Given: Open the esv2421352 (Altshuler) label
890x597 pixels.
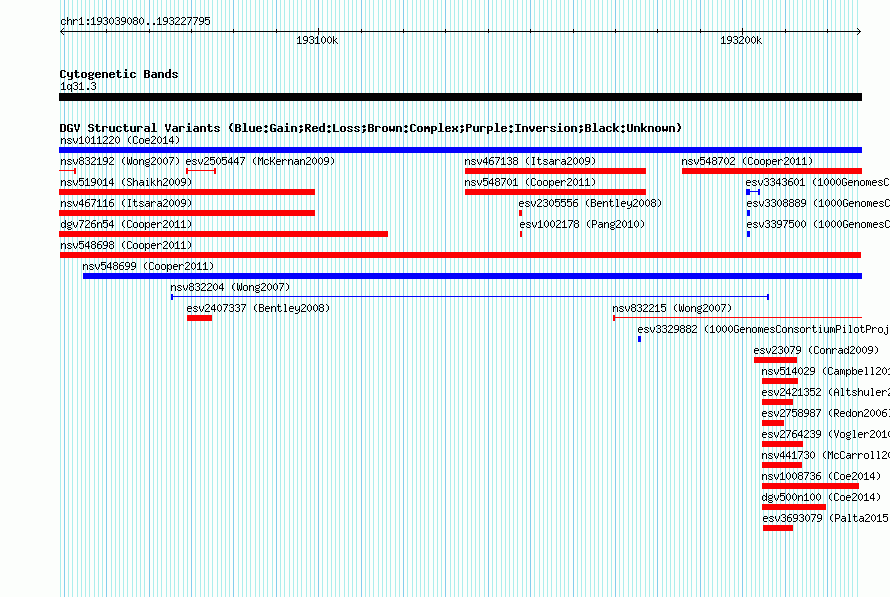Looking at the screenshot, I should point(825,392).
